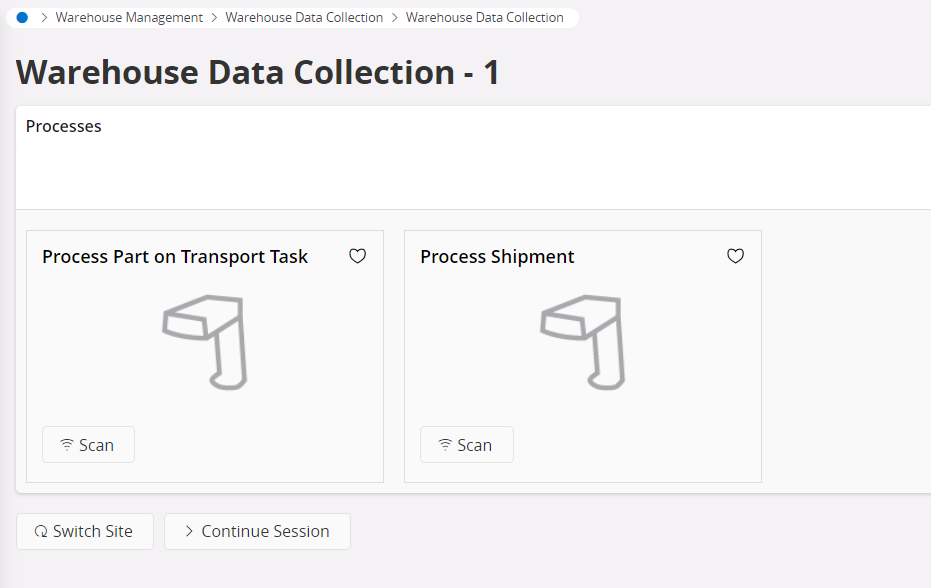Image resolution: width=931 pixels, height=588 pixels.
Task: Click the blue home circle in breadcrumb
Action: (x=22, y=18)
